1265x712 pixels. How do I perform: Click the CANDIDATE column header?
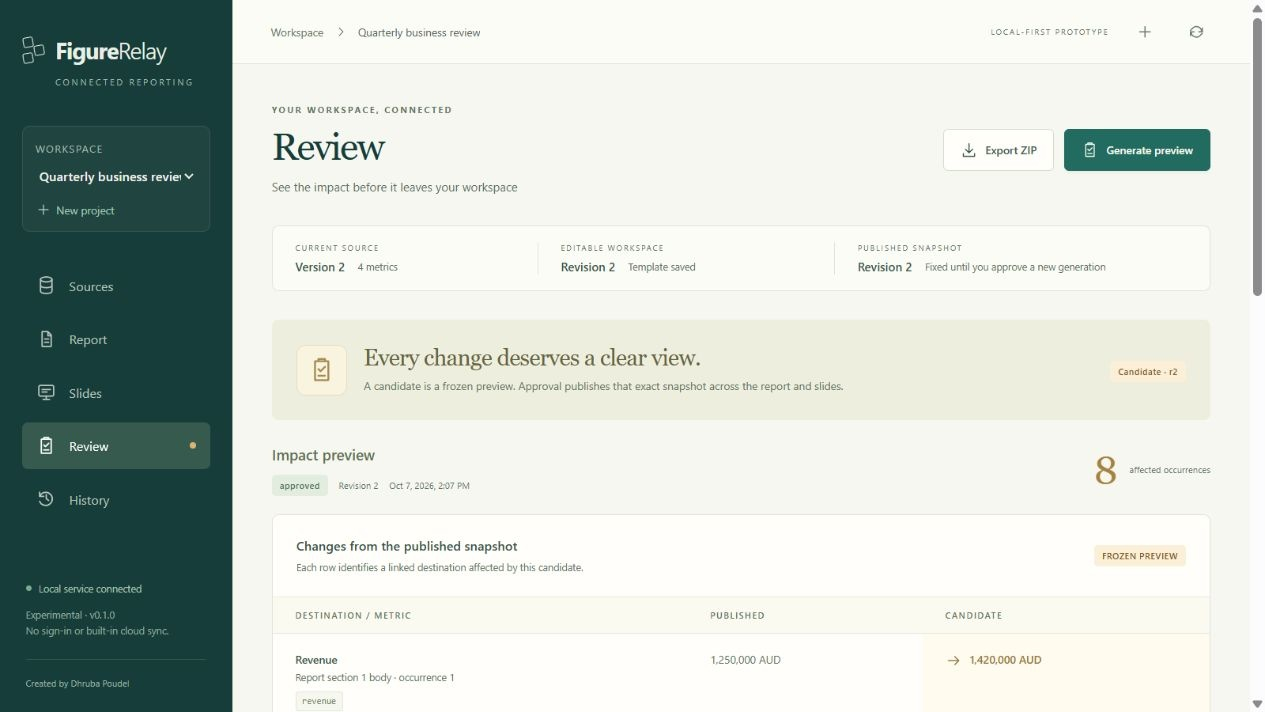[973, 616]
